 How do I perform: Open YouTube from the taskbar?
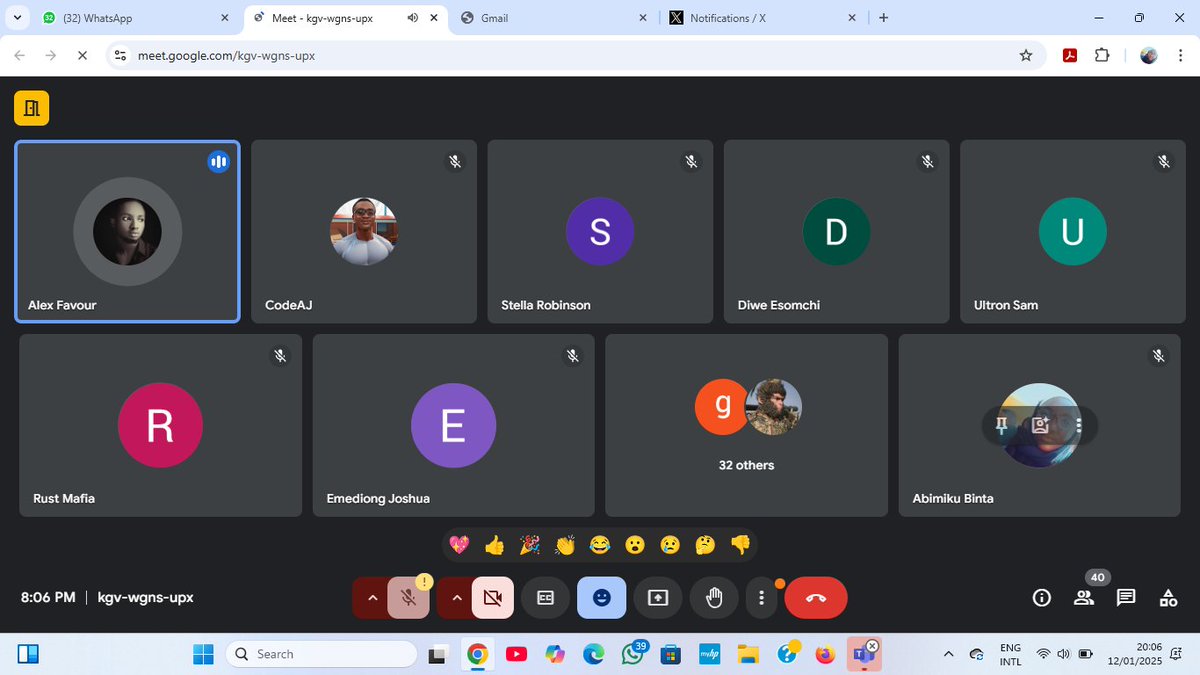click(516, 654)
